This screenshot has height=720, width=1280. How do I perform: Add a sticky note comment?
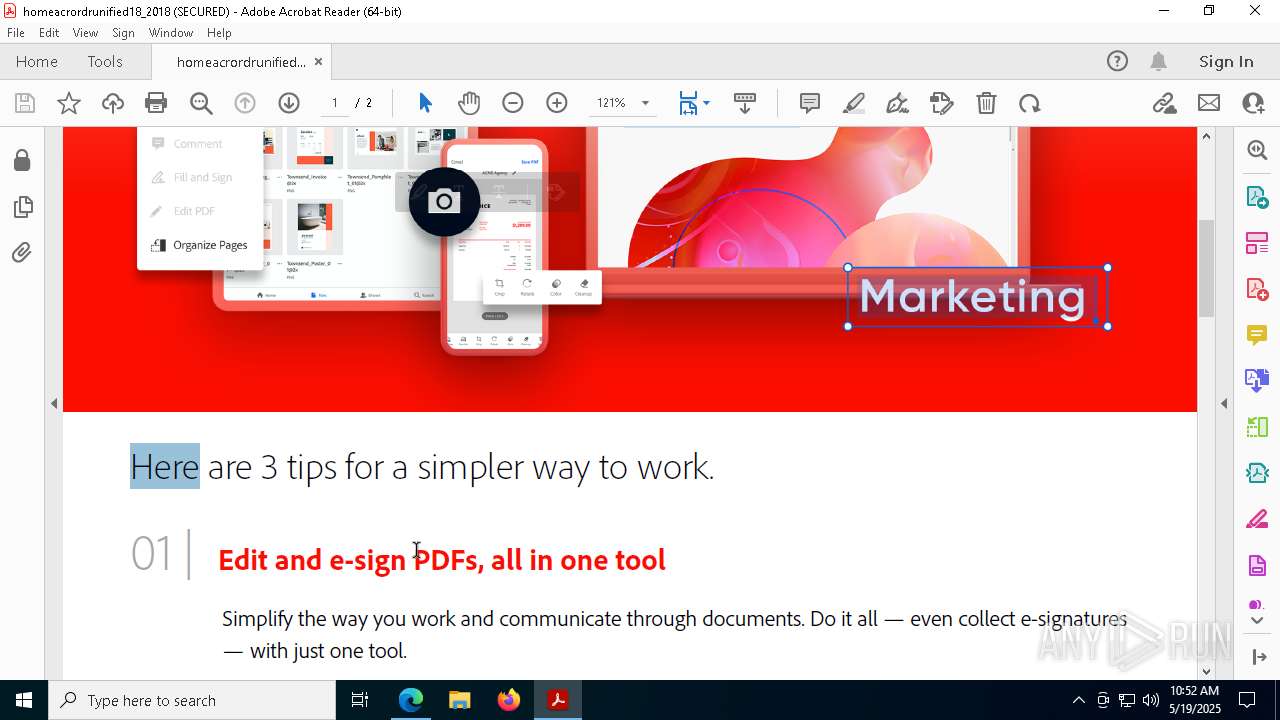tap(810, 103)
